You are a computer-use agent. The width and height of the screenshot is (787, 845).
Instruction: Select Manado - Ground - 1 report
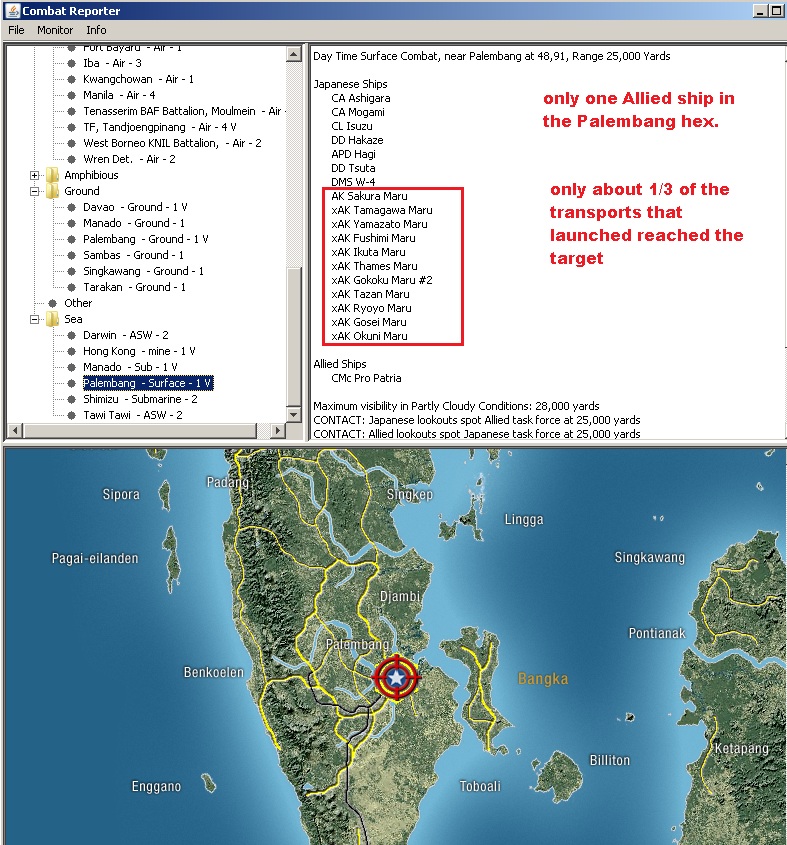[x=134, y=223]
